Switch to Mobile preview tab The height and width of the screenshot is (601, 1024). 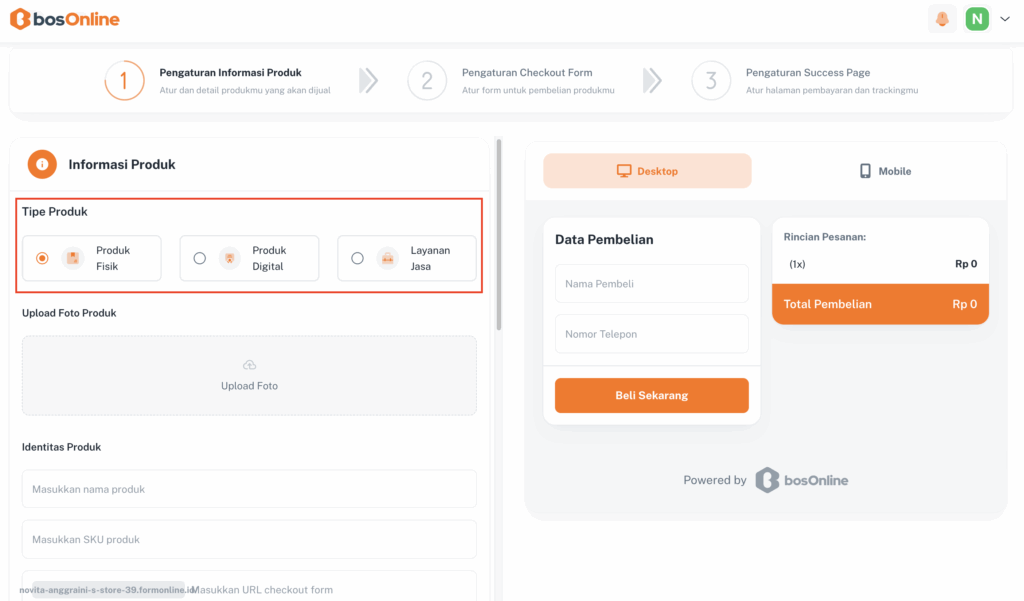(884, 171)
